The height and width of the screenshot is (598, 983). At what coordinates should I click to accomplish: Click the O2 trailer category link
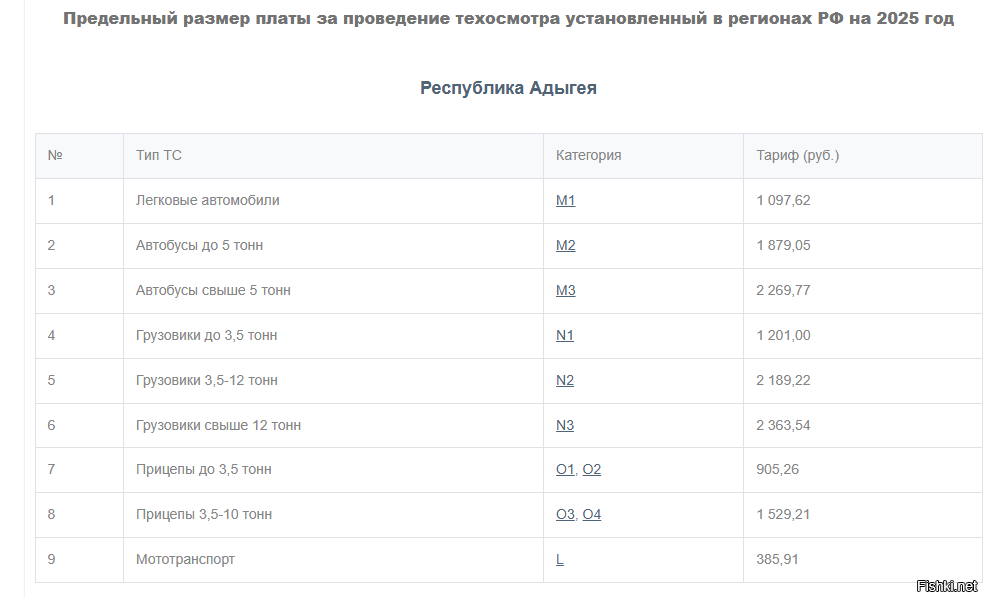(x=592, y=469)
